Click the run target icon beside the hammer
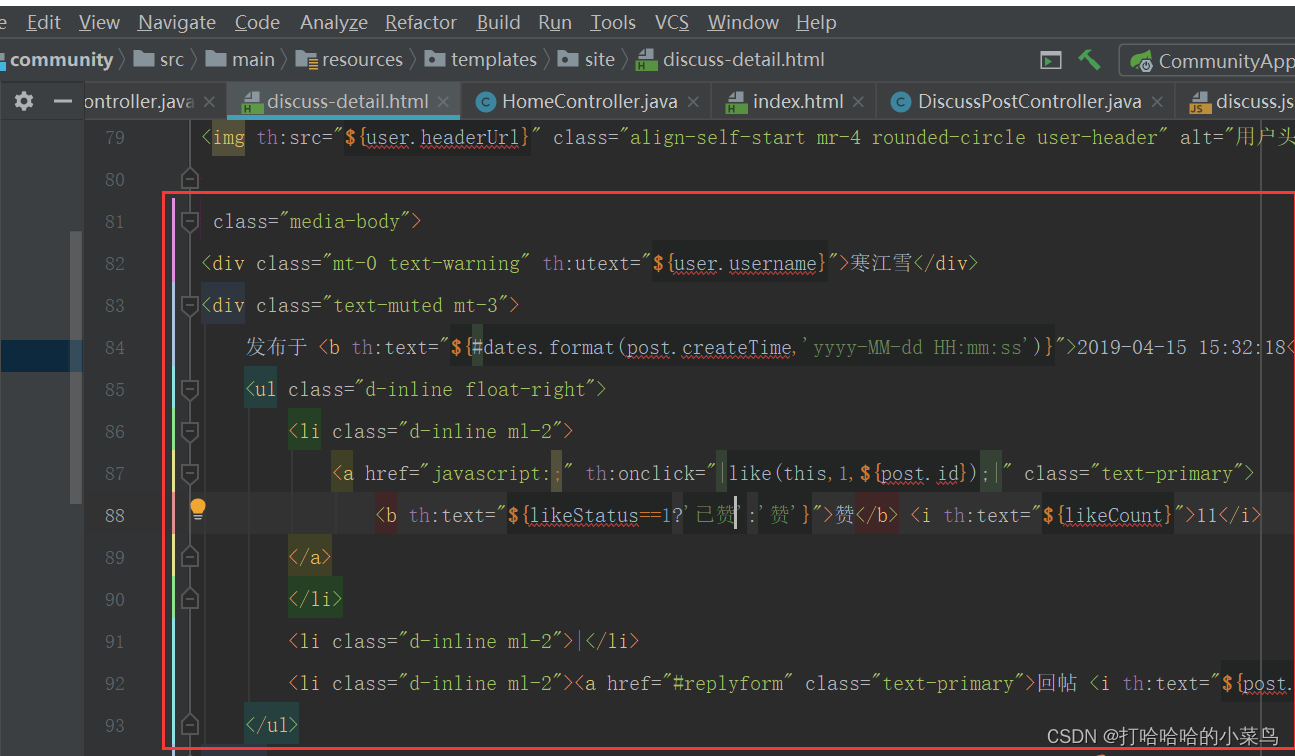This screenshot has height=756, width=1295. coord(1050,60)
